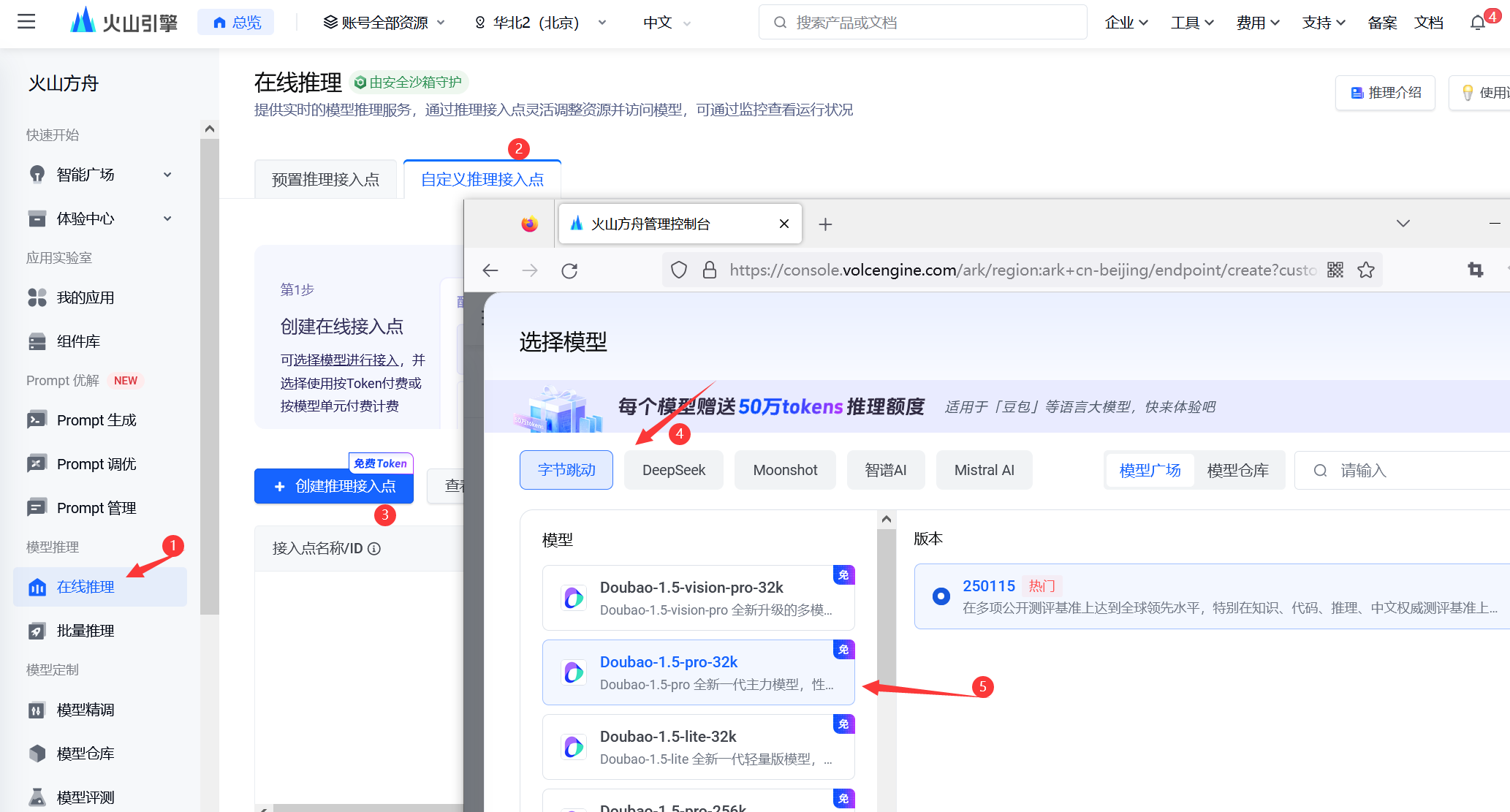This screenshot has height=812, width=1510.
Task: Click the Volcengine 火山引擎 logo
Action: pyautogui.click(x=124, y=22)
